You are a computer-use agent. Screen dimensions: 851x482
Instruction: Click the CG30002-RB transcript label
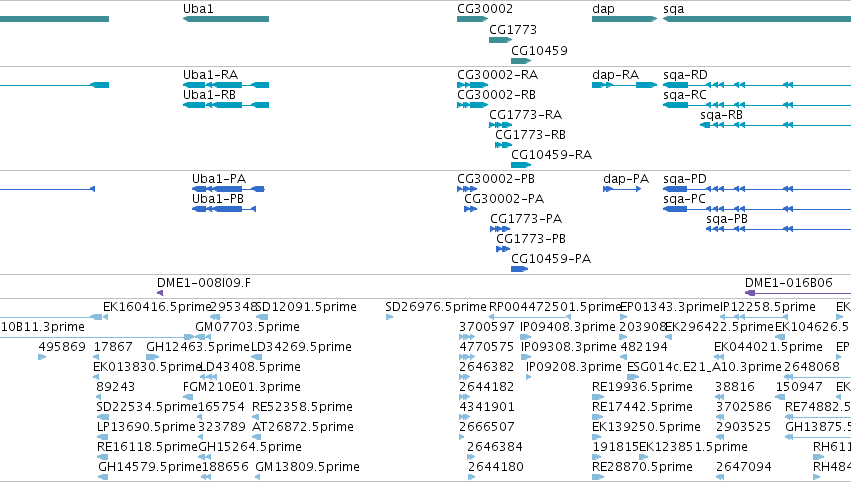click(x=497, y=95)
